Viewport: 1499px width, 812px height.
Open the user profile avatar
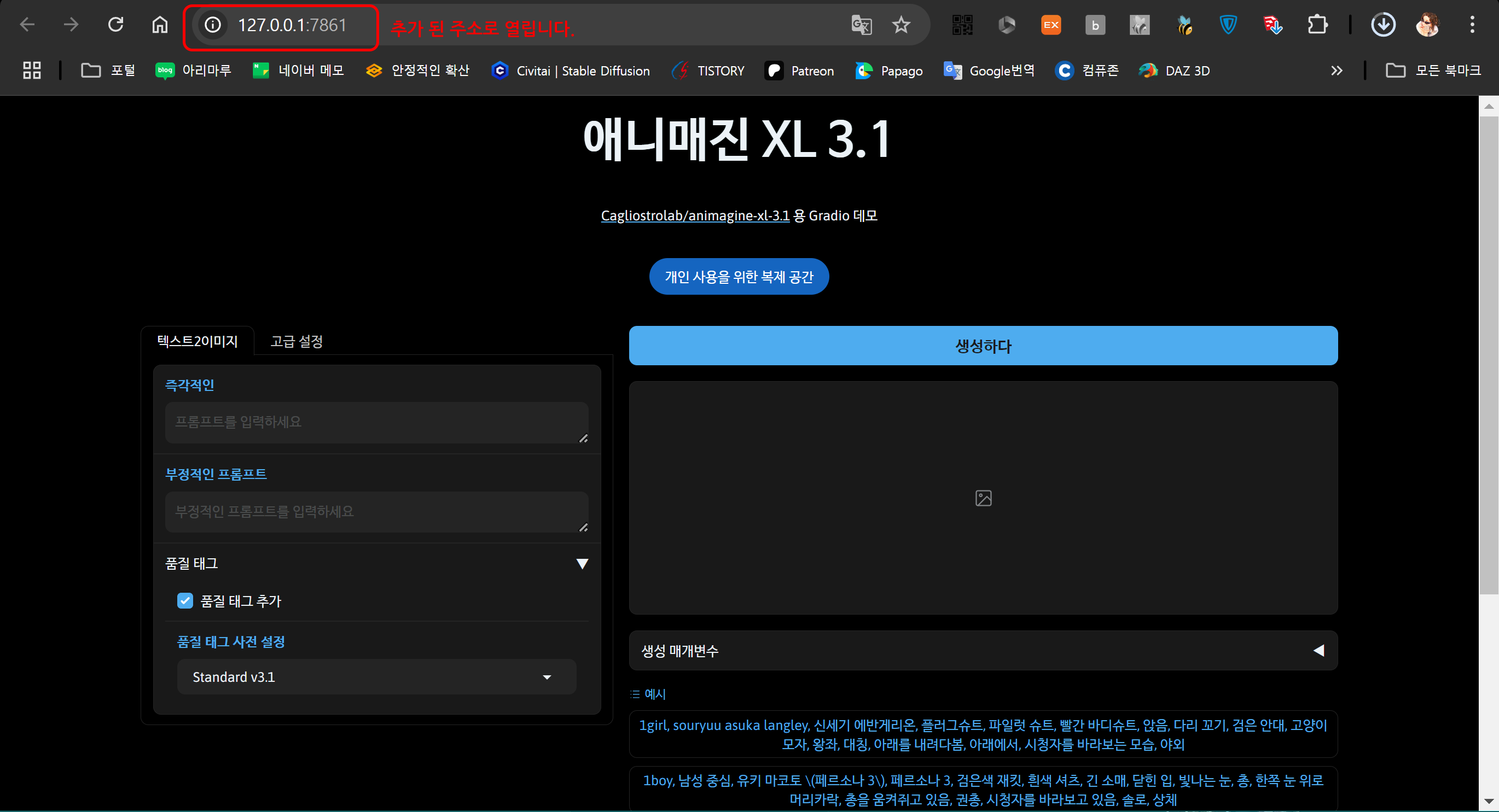(x=1427, y=25)
